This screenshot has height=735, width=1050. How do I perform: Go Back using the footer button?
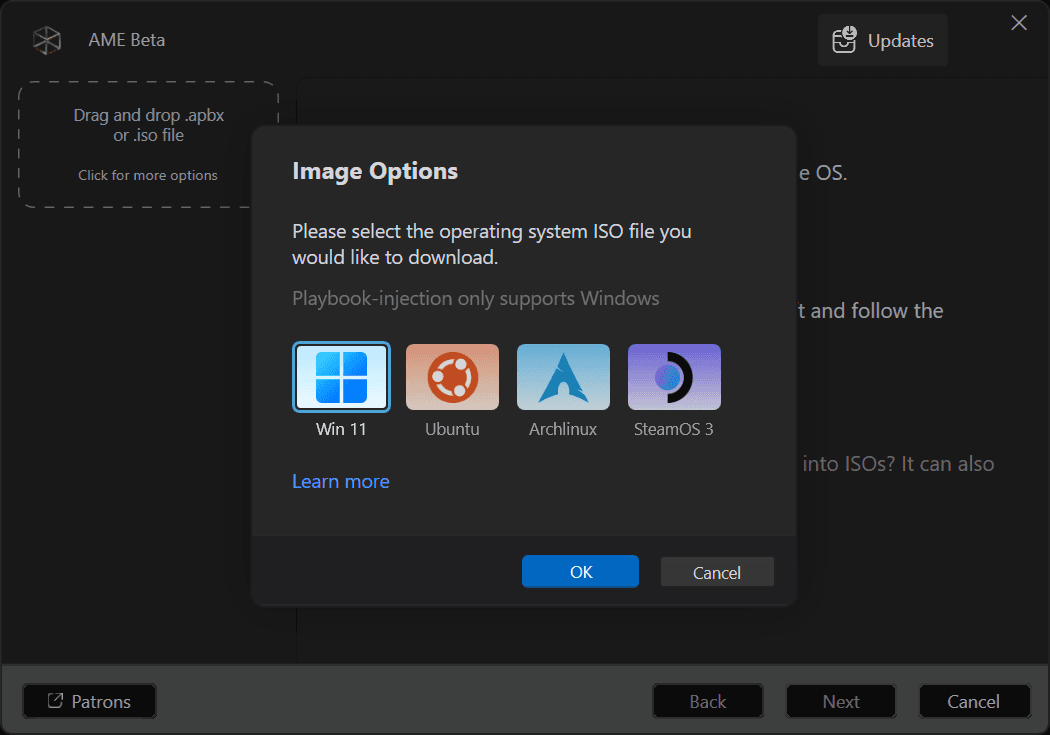[707, 701]
